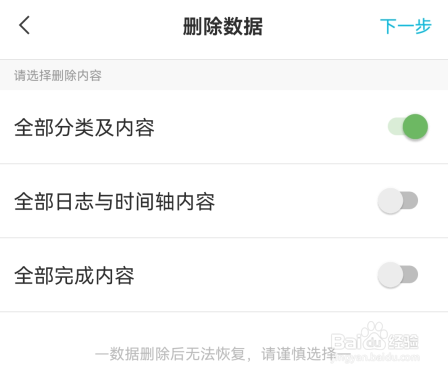The height and width of the screenshot is (375, 448).
Task: Turn off the 全部分类及内容 switch
Action: pos(408,127)
